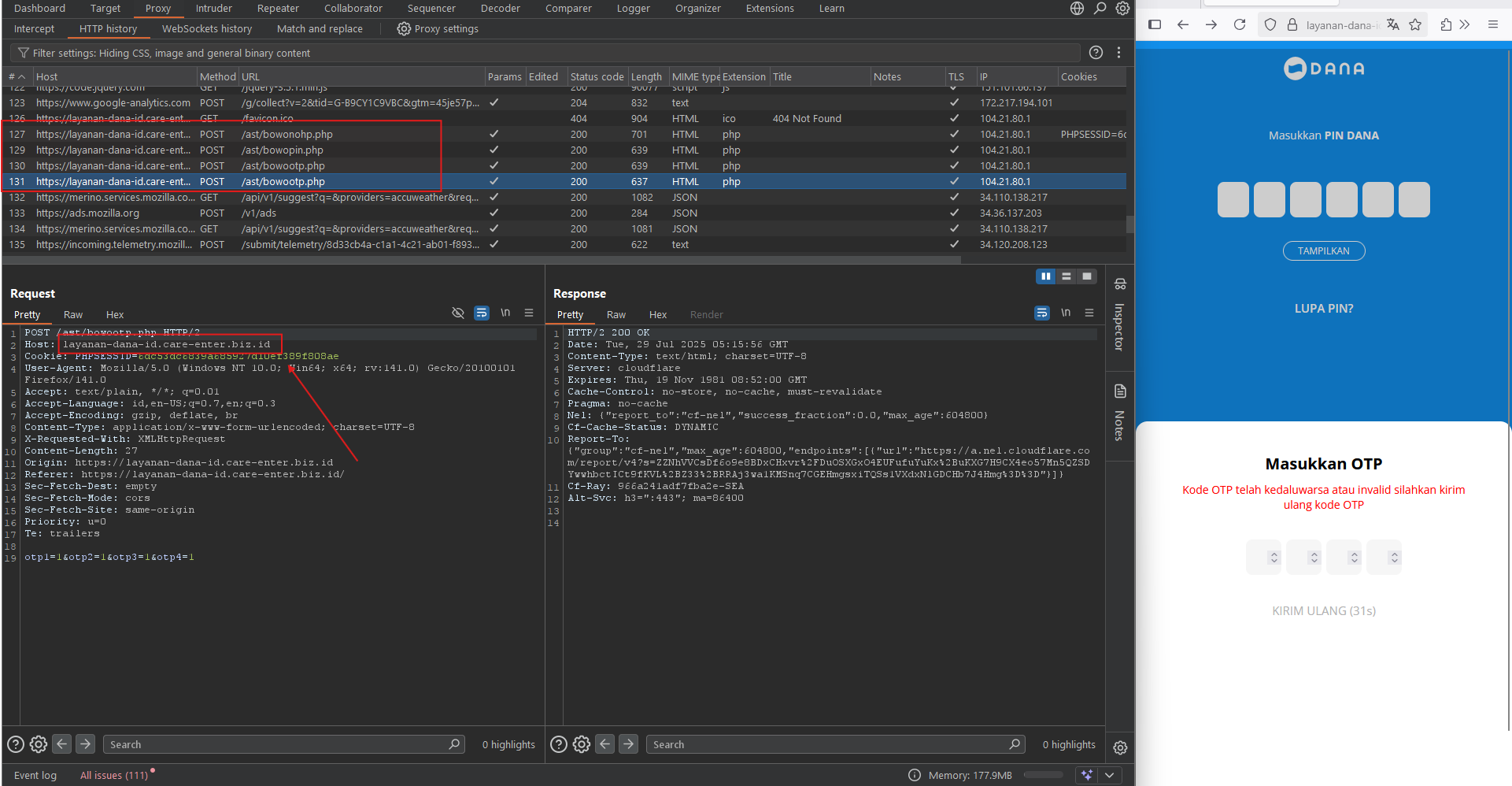Click Firefox back arrow
Viewport: 1512px width, 786px height.
(x=1183, y=24)
